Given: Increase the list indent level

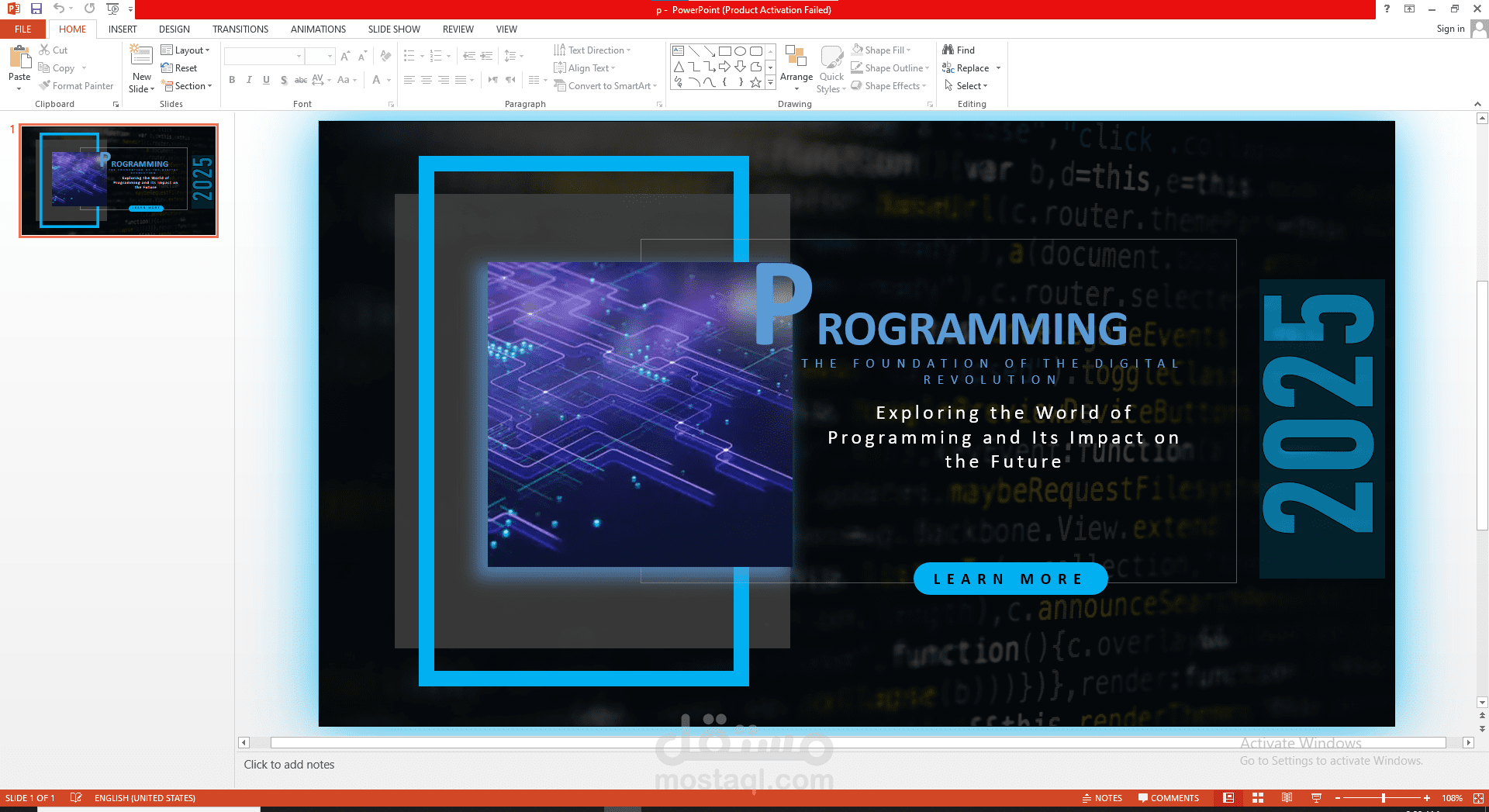Looking at the screenshot, I should coord(486,56).
